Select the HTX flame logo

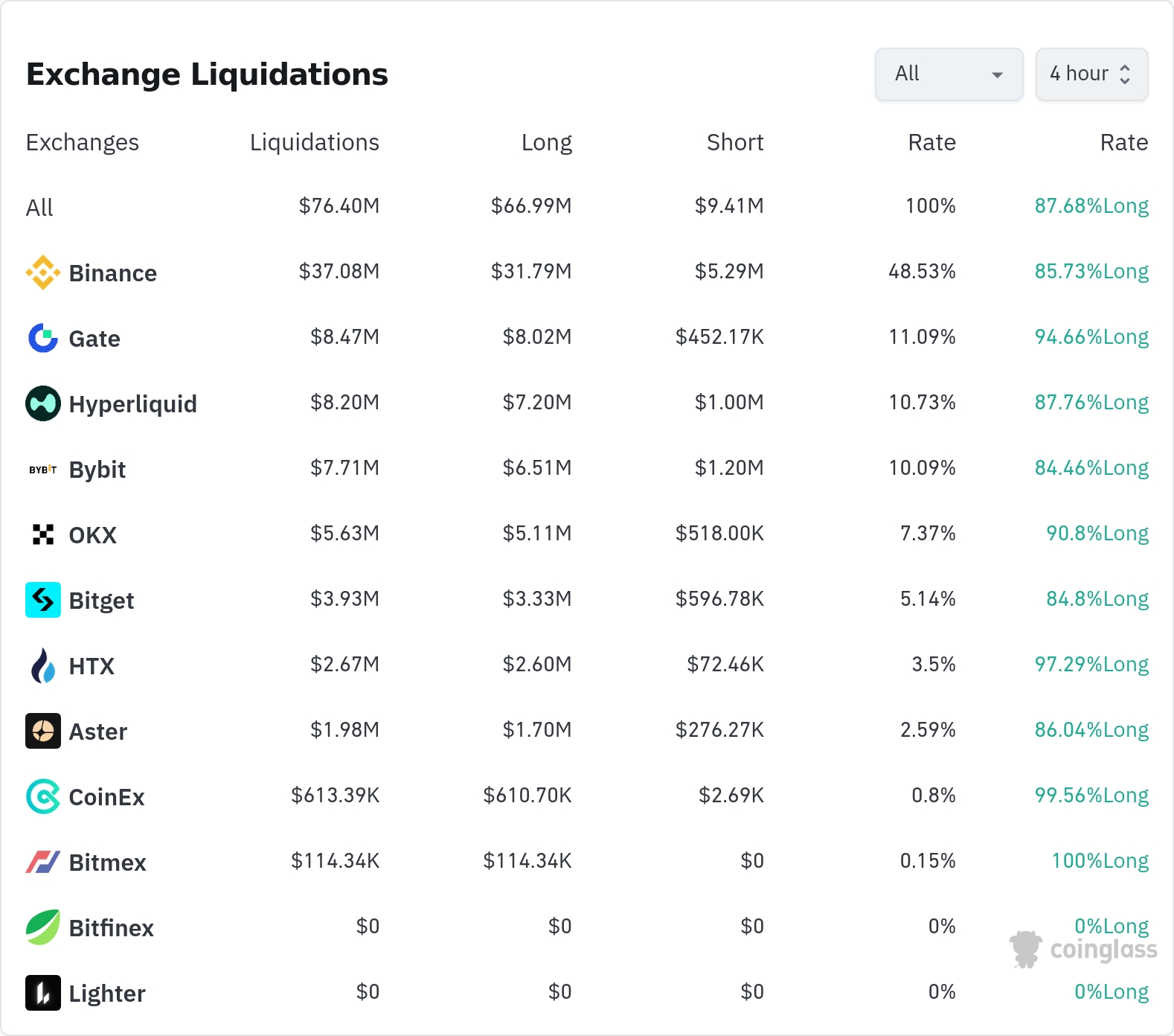coord(43,665)
